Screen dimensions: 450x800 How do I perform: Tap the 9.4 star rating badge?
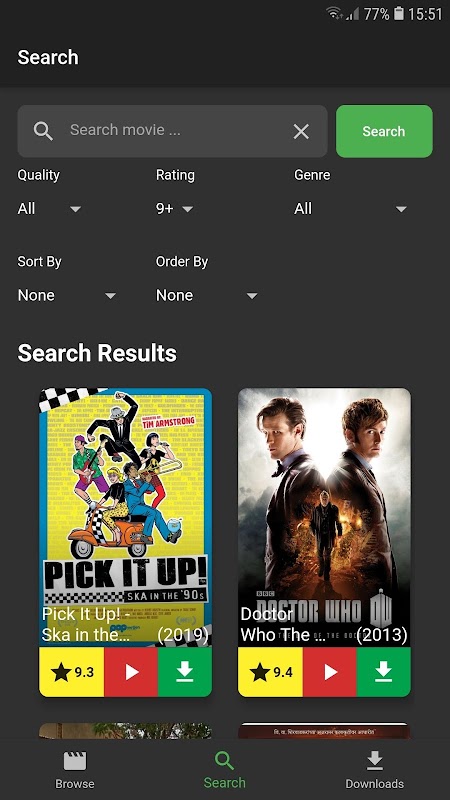(x=270, y=672)
